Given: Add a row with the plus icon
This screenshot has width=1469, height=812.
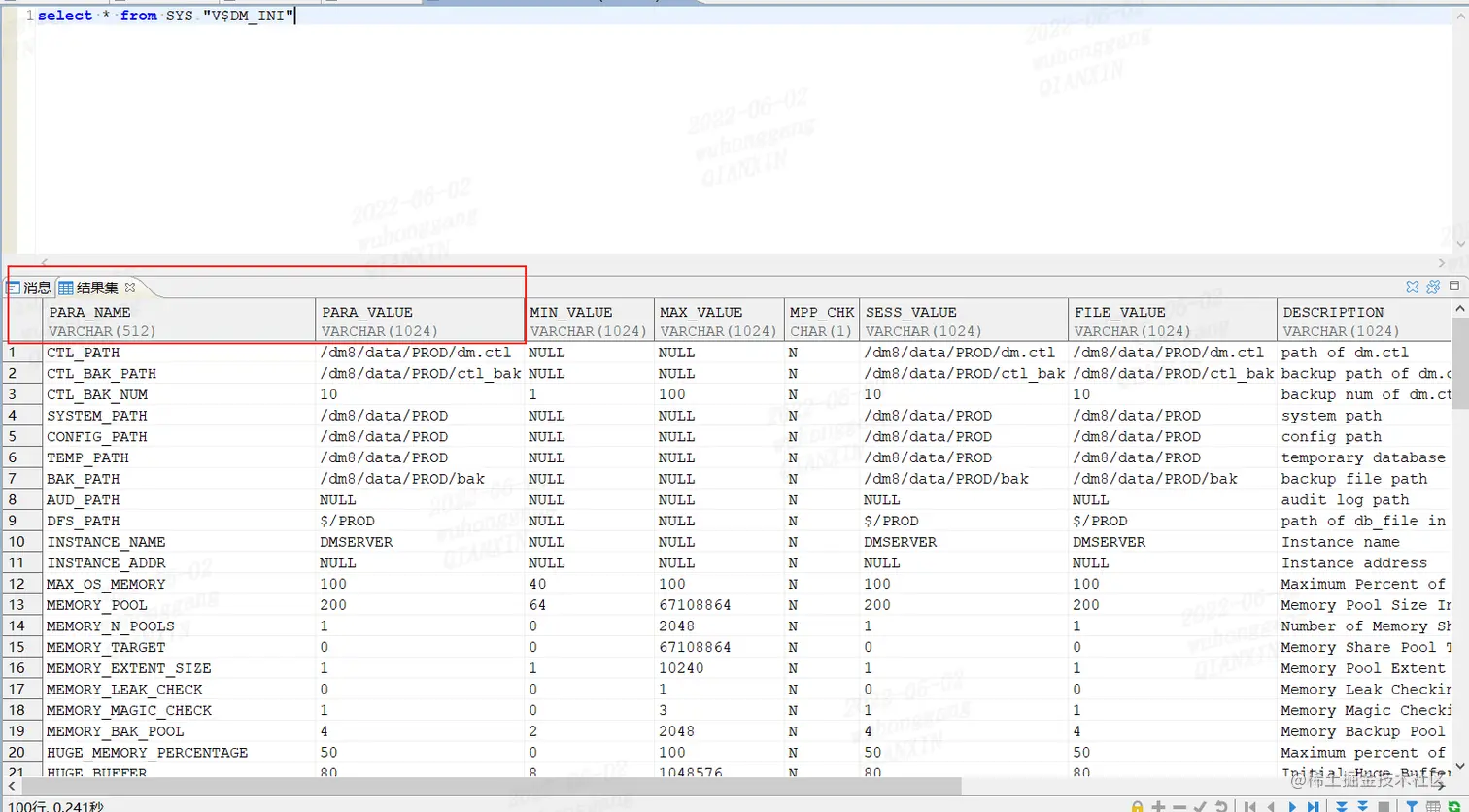Looking at the screenshot, I should click(x=1158, y=807).
